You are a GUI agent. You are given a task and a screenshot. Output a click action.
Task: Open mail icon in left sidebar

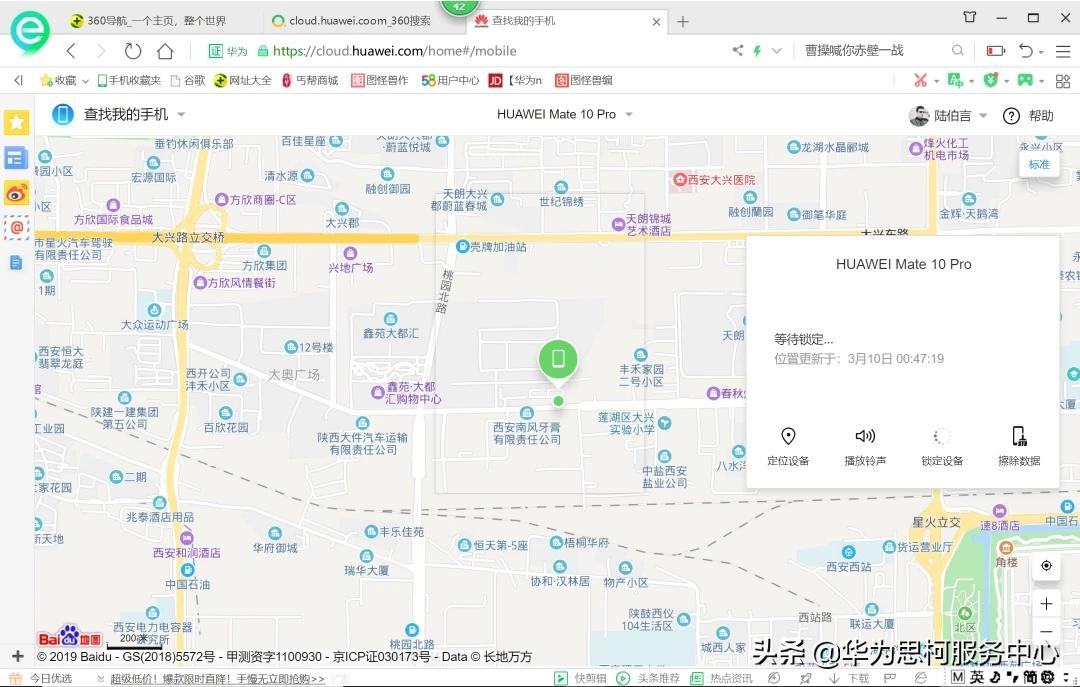click(x=17, y=227)
